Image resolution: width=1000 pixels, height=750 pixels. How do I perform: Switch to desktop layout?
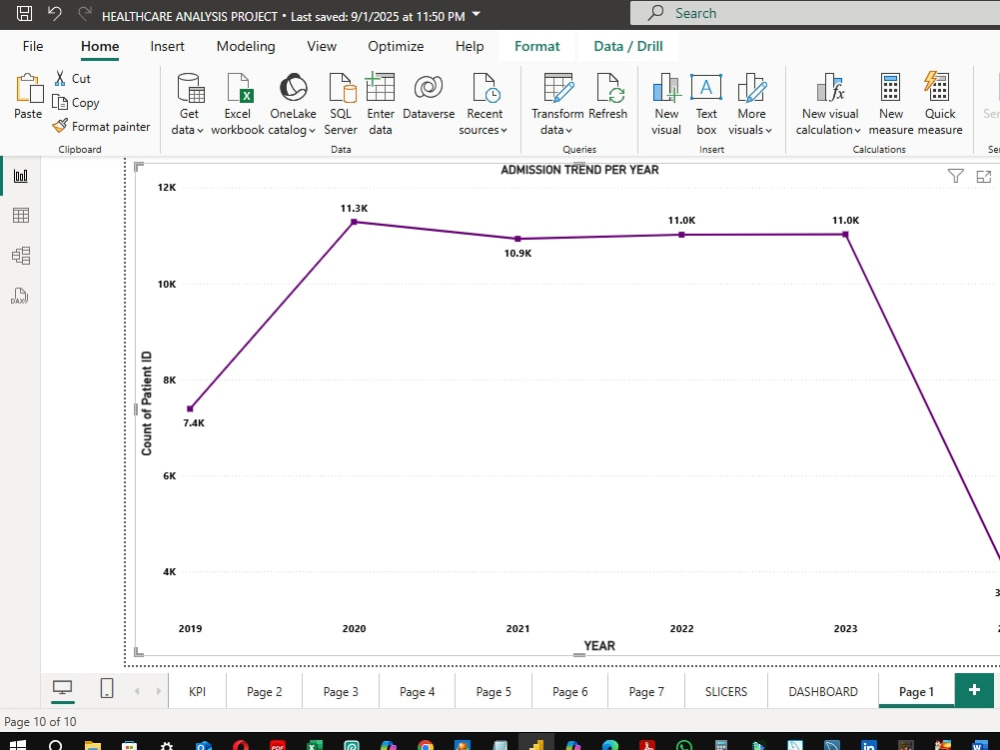click(62, 689)
